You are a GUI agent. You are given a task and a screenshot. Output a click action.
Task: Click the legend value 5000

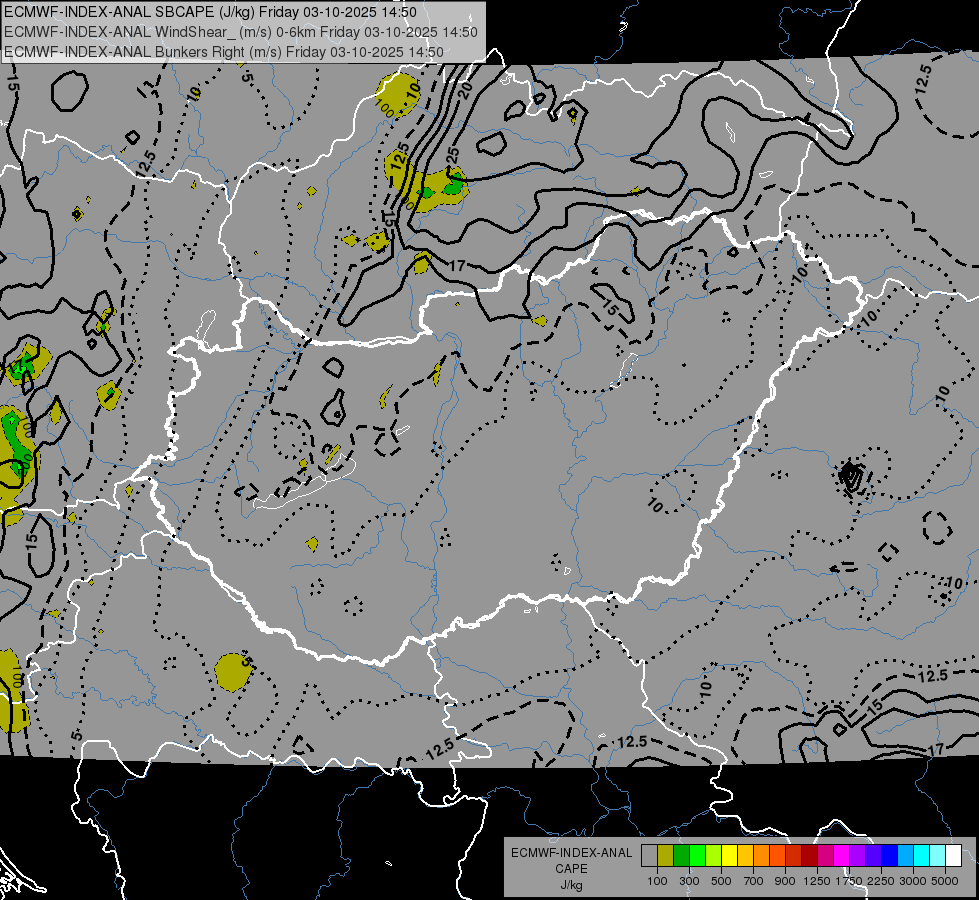tap(945, 881)
